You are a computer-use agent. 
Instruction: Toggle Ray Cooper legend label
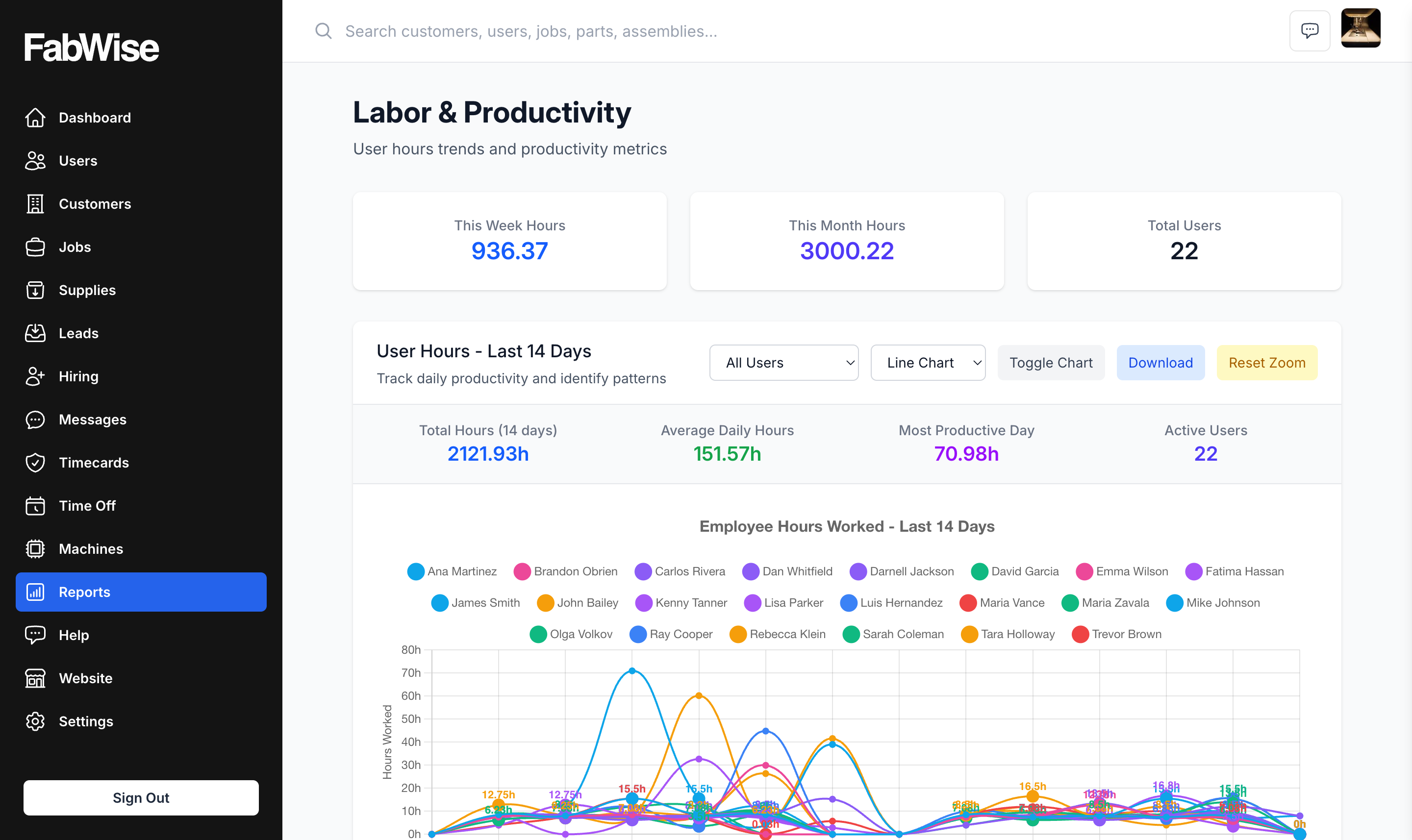click(x=681, y=634)
